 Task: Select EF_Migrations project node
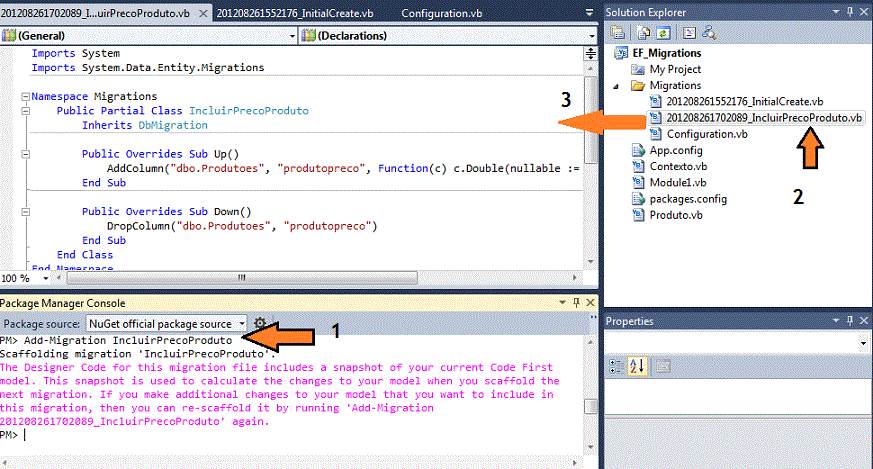pos(667,53)
